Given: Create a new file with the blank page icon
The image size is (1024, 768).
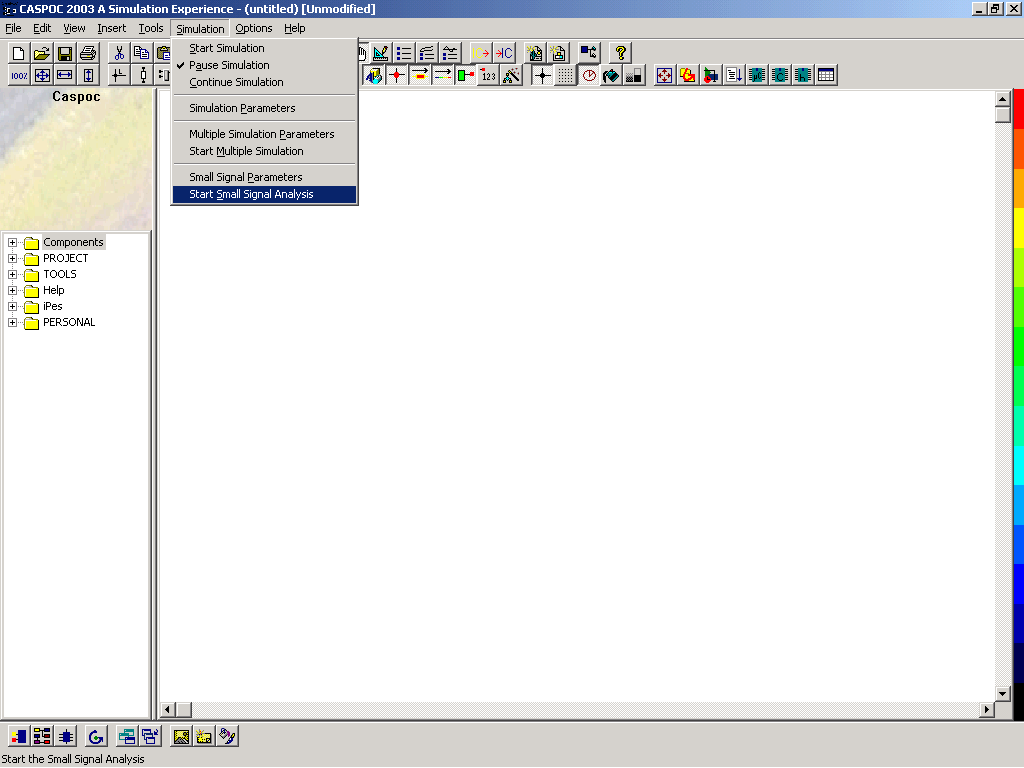Looking at the screenshot, I should (18, 53).
